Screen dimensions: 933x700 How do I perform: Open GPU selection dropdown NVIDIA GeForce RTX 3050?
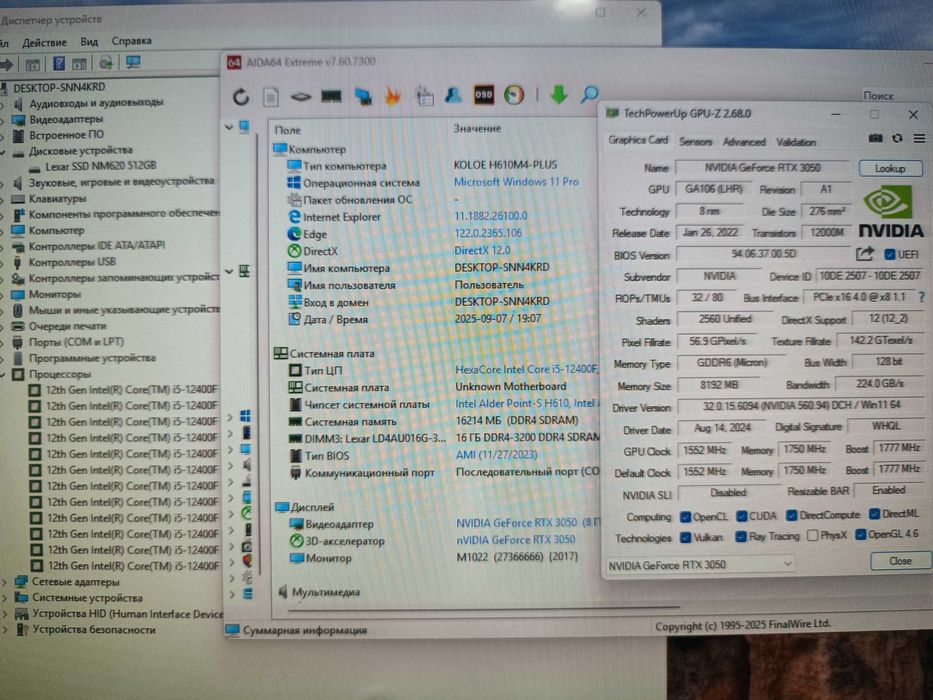pyautogui.click(x=699, y=564)
